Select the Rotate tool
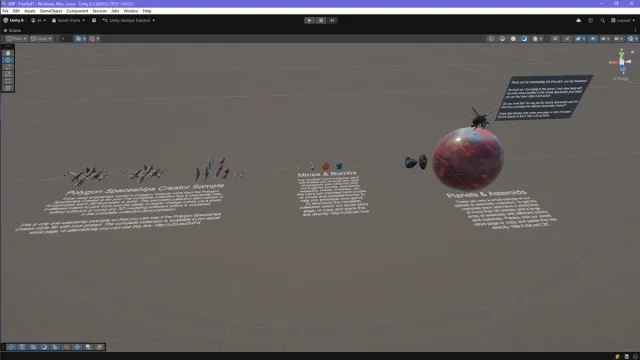 [x=8, y=67]
